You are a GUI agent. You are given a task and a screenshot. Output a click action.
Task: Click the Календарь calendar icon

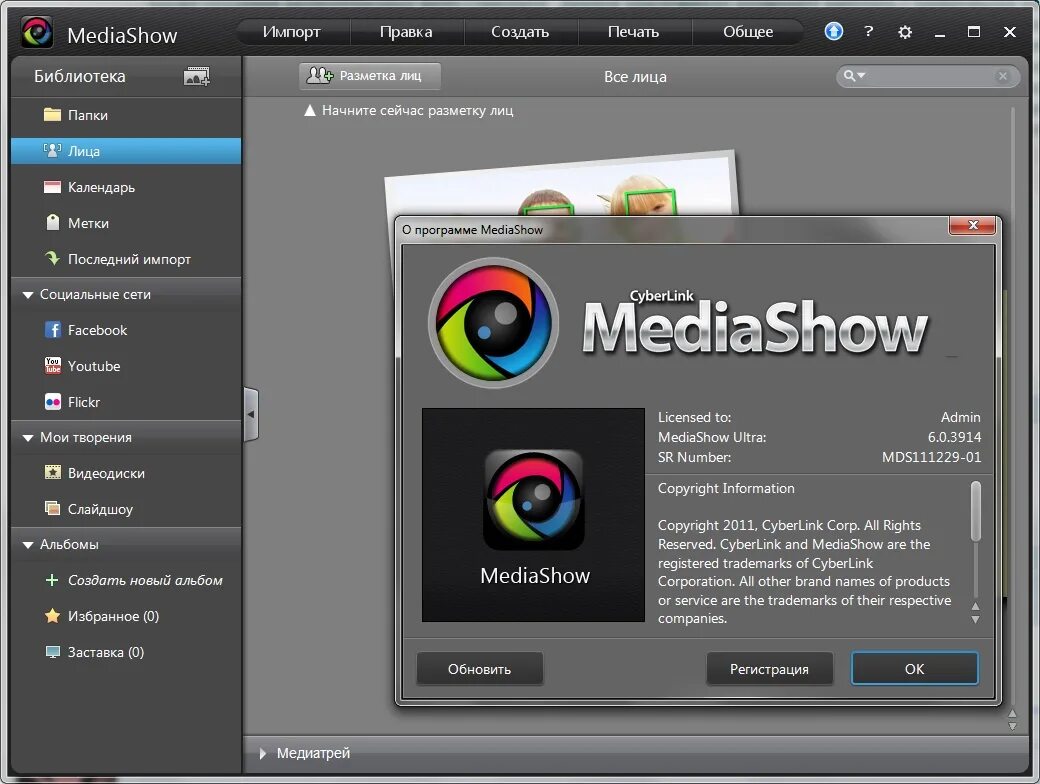(x=52, y=187)
